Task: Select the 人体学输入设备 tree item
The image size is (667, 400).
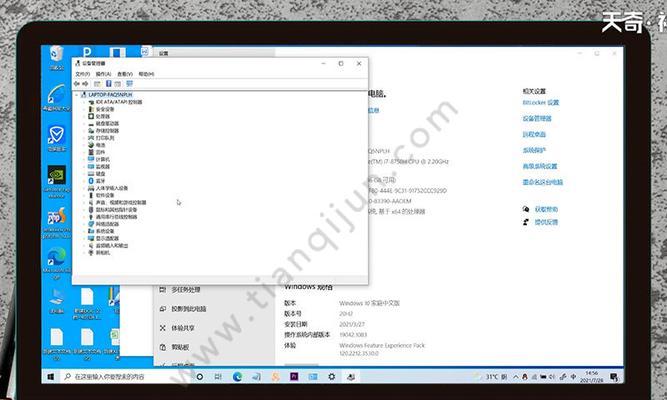Action: point(111,188)
